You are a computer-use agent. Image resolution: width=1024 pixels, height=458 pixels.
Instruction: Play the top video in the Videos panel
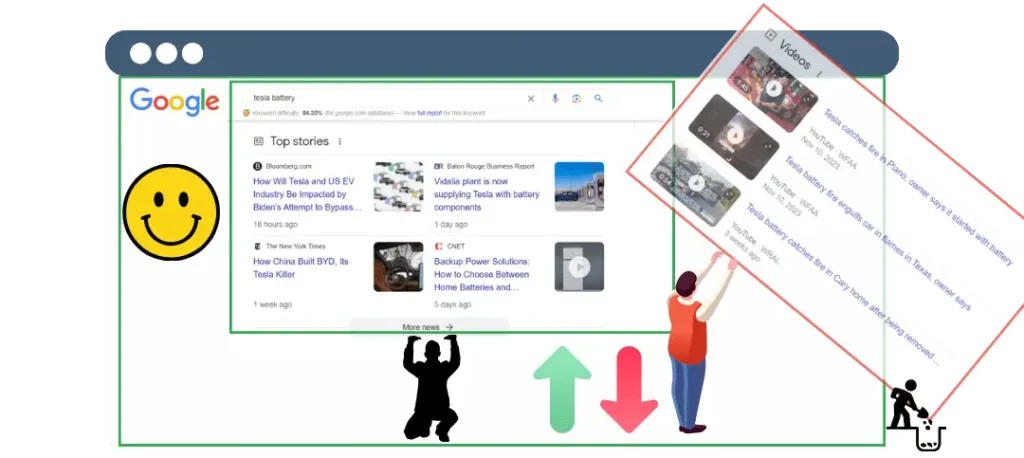click(774, 88)
